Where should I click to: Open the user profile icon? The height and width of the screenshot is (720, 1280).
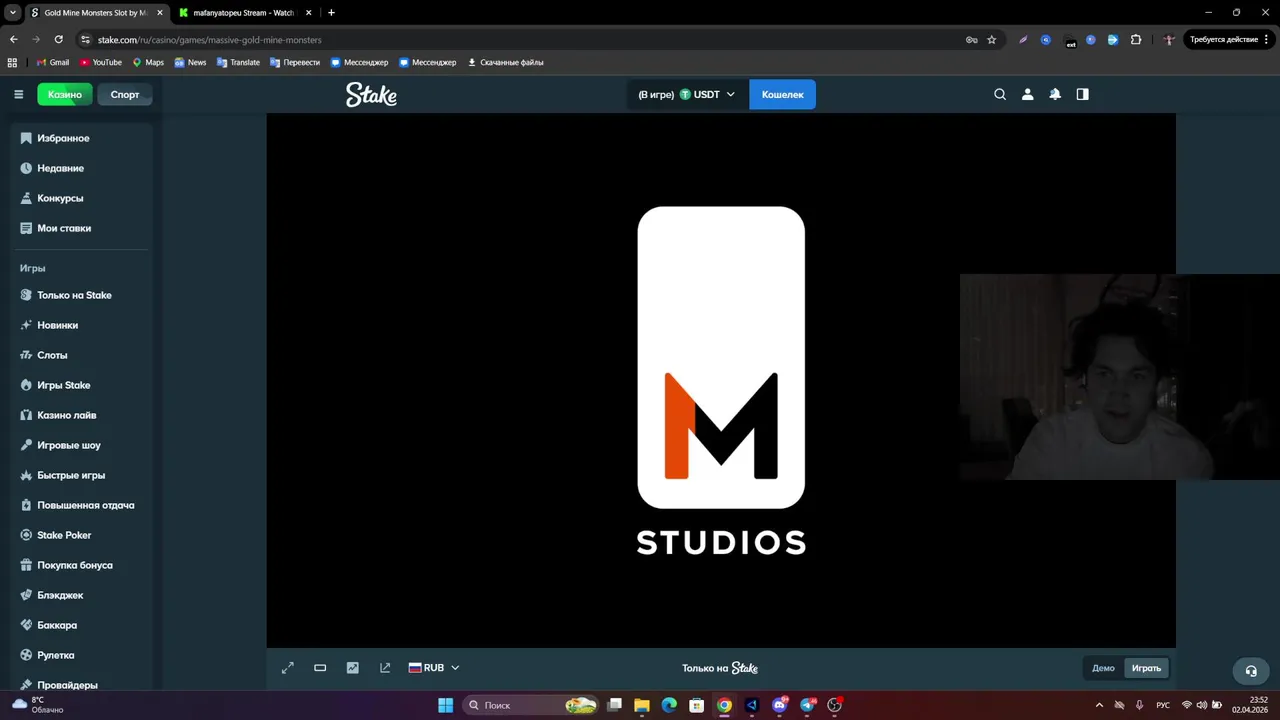(1027, 94)
